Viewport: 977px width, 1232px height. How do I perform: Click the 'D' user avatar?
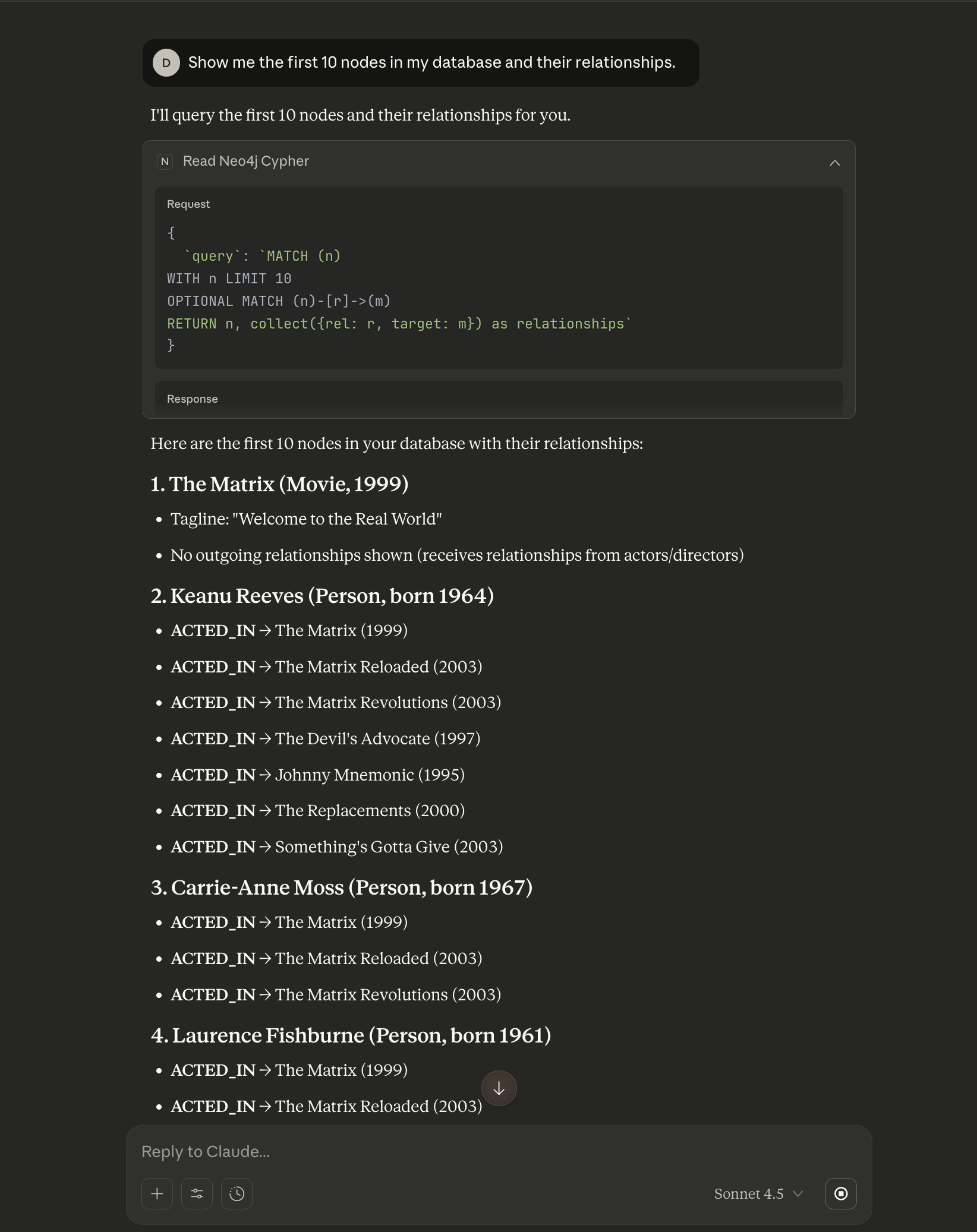click(167, 62)
